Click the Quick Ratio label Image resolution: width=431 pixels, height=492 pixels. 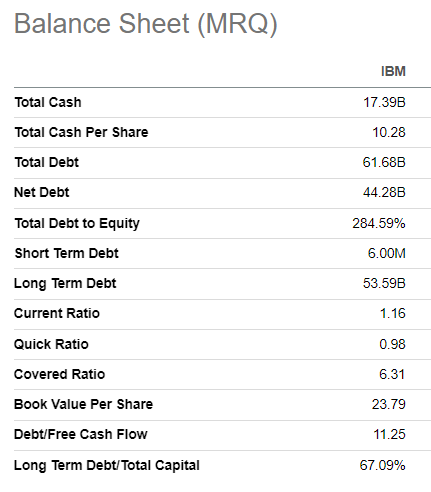pos(51,344)
